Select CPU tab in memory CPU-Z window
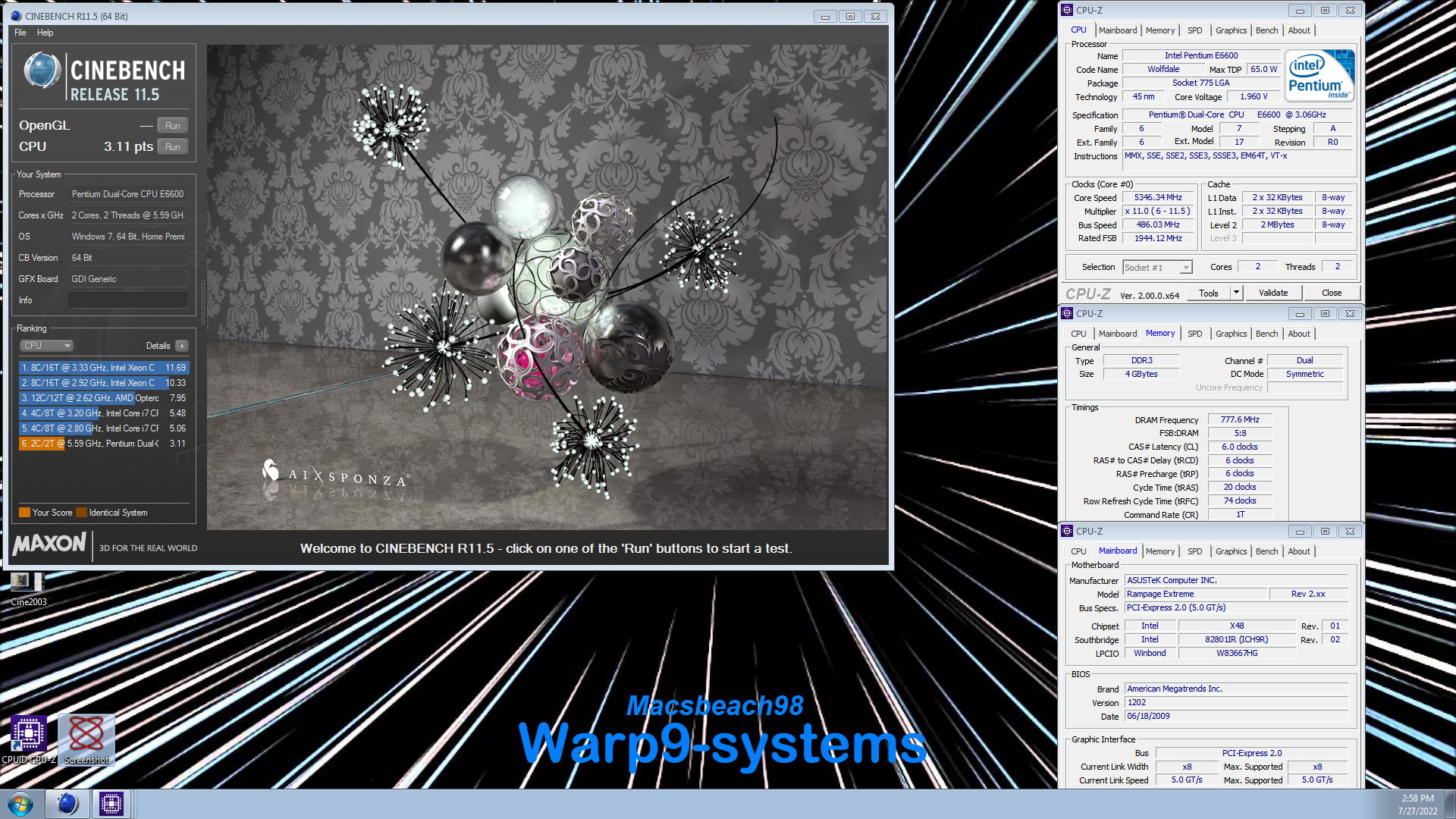The height and width of the screenshot is (819, 1456). tap(1078, 334)
